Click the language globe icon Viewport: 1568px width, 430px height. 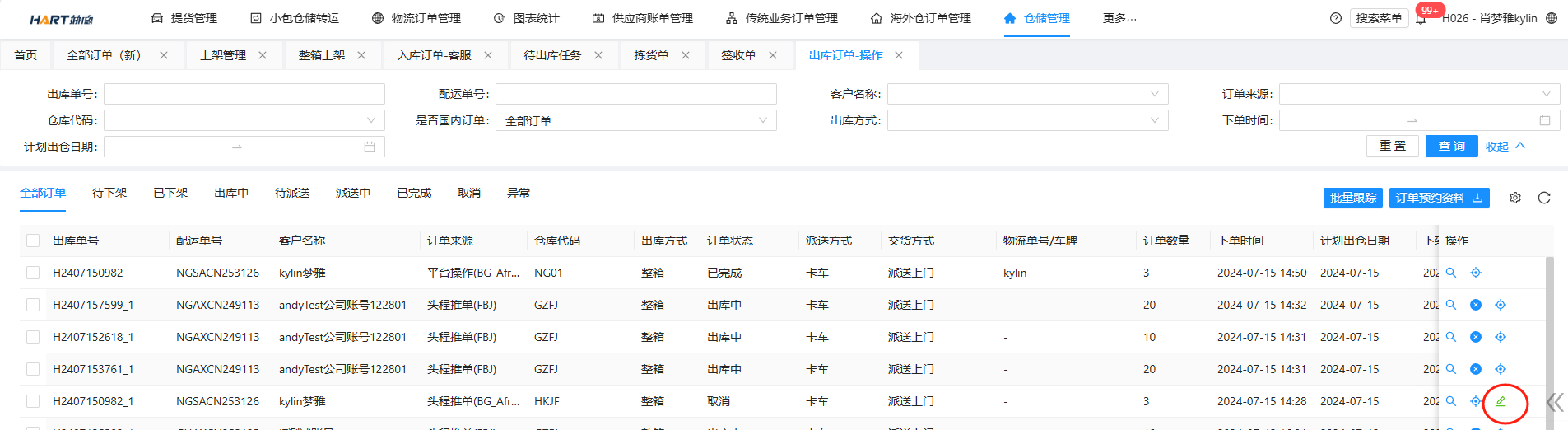(x=1552, y=18)
